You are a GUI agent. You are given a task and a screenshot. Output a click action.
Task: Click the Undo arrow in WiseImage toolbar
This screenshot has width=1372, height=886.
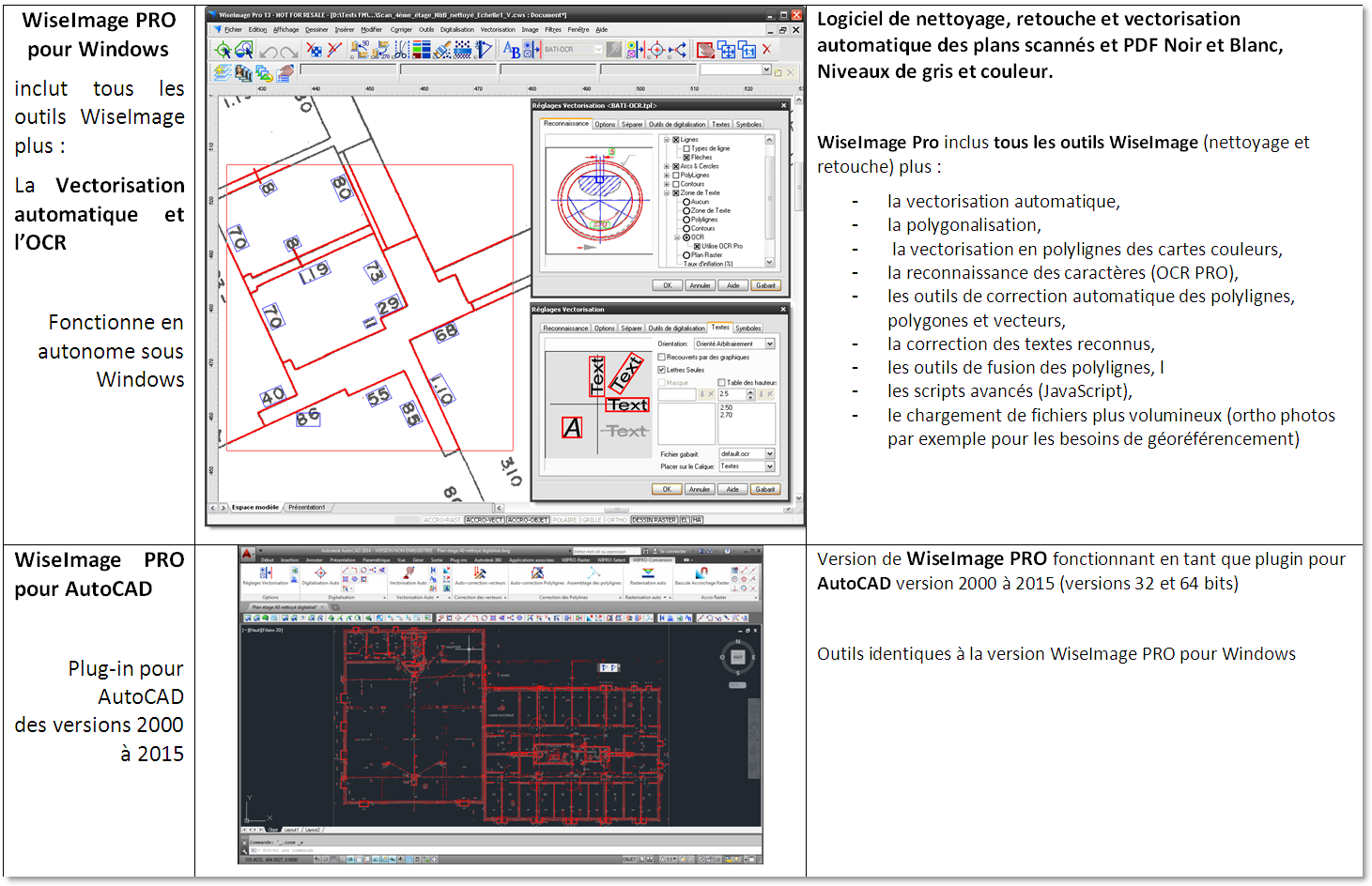(269, 51)
